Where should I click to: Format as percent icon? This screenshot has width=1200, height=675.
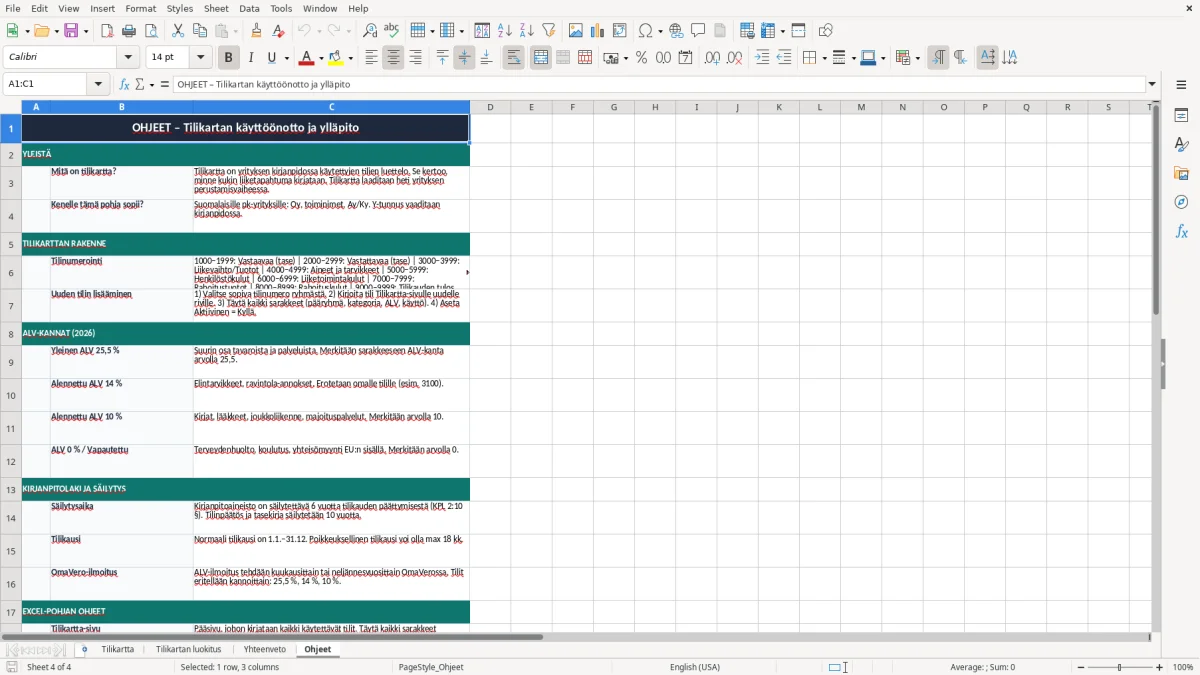pyautogui.click(x=642, y=58)
